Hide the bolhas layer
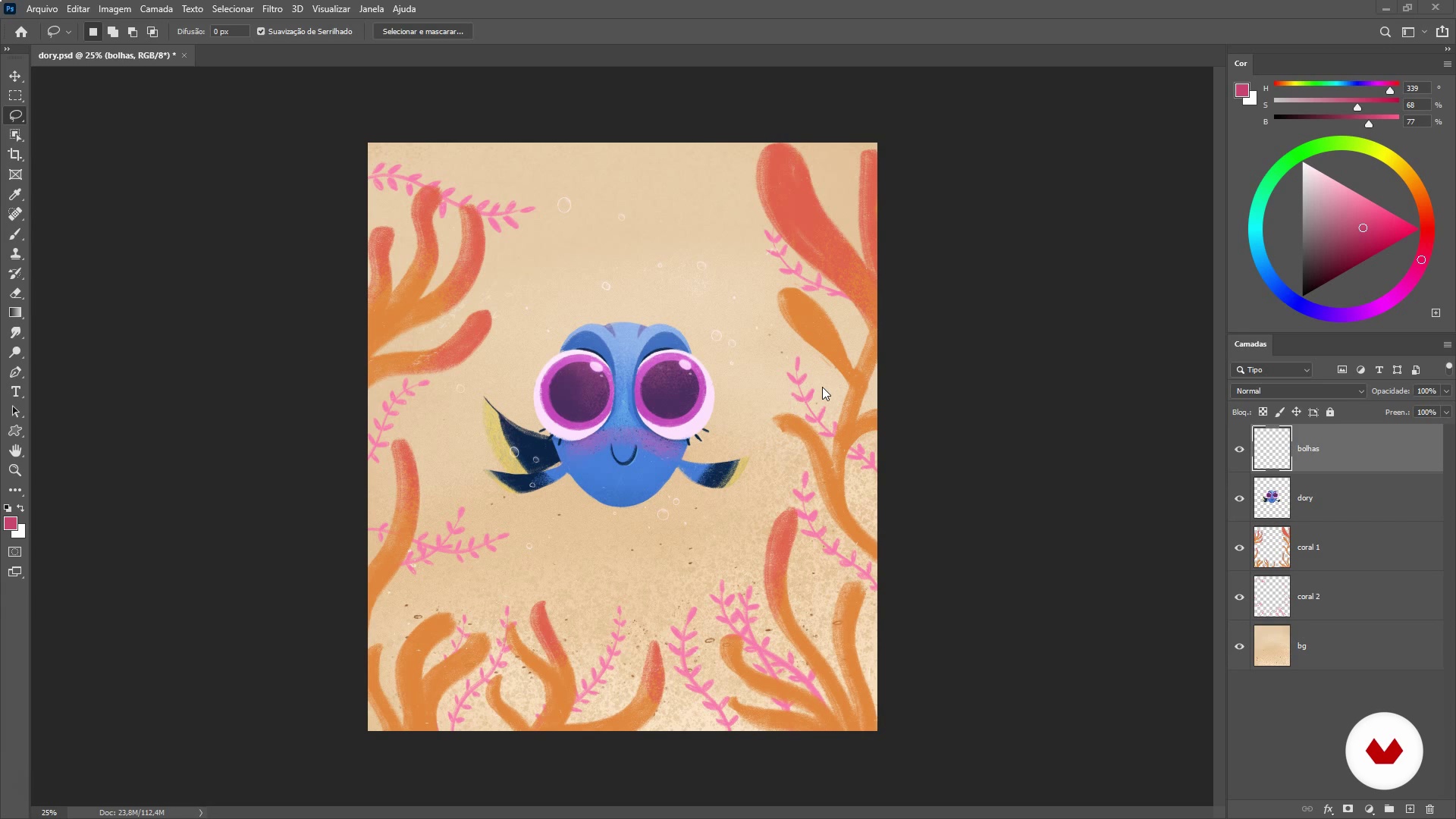This screenshot has height=819, width=1456. coord(1240,449)
